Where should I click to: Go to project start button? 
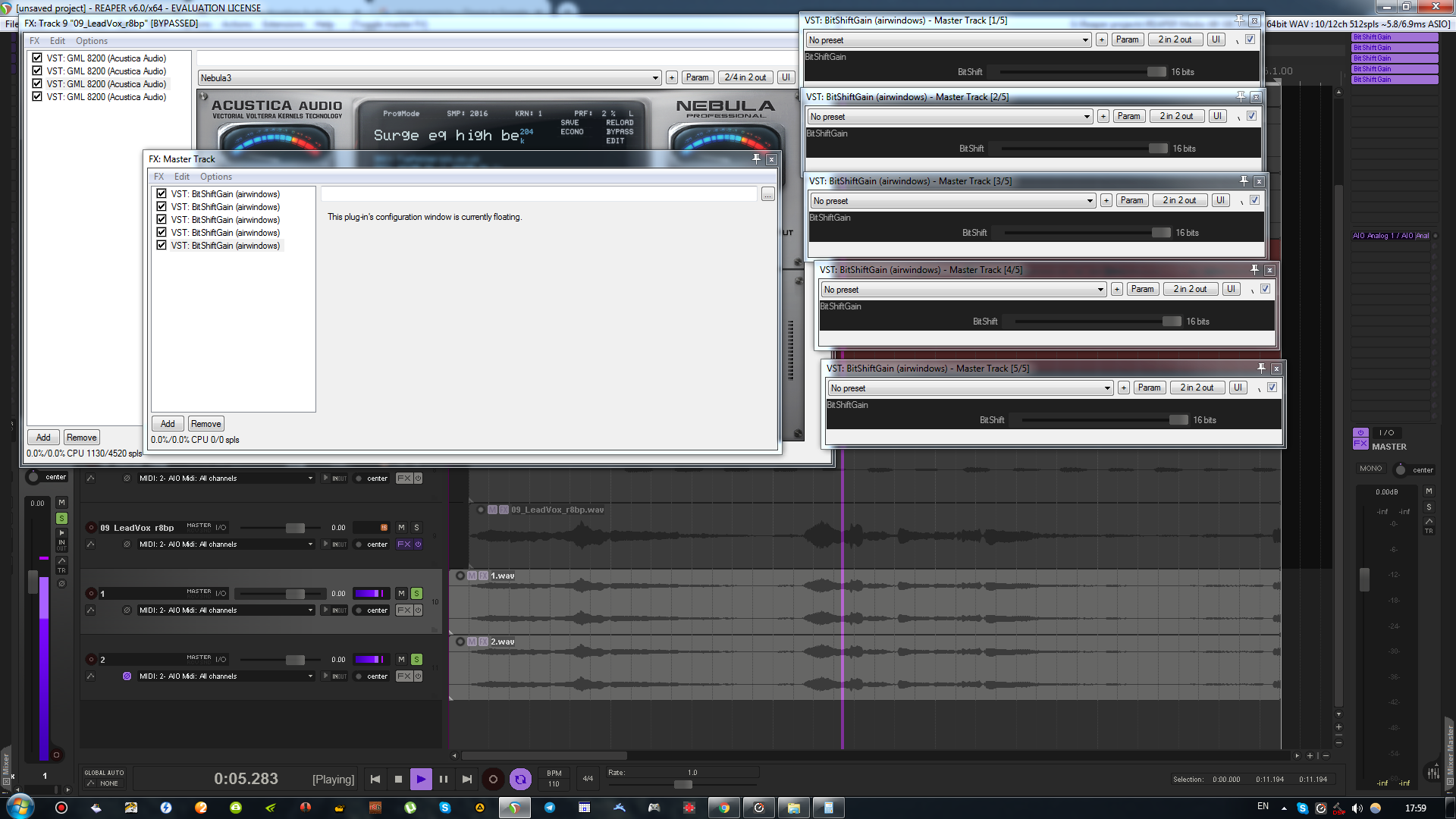pos(375,779)
